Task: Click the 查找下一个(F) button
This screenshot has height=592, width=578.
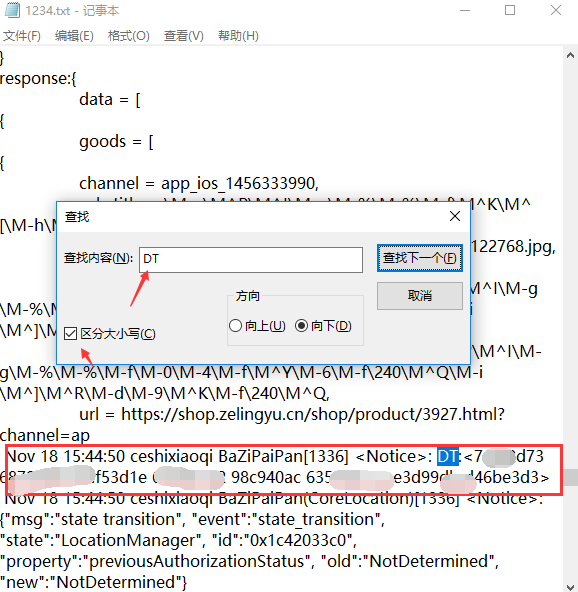Action: click(419, 258)
